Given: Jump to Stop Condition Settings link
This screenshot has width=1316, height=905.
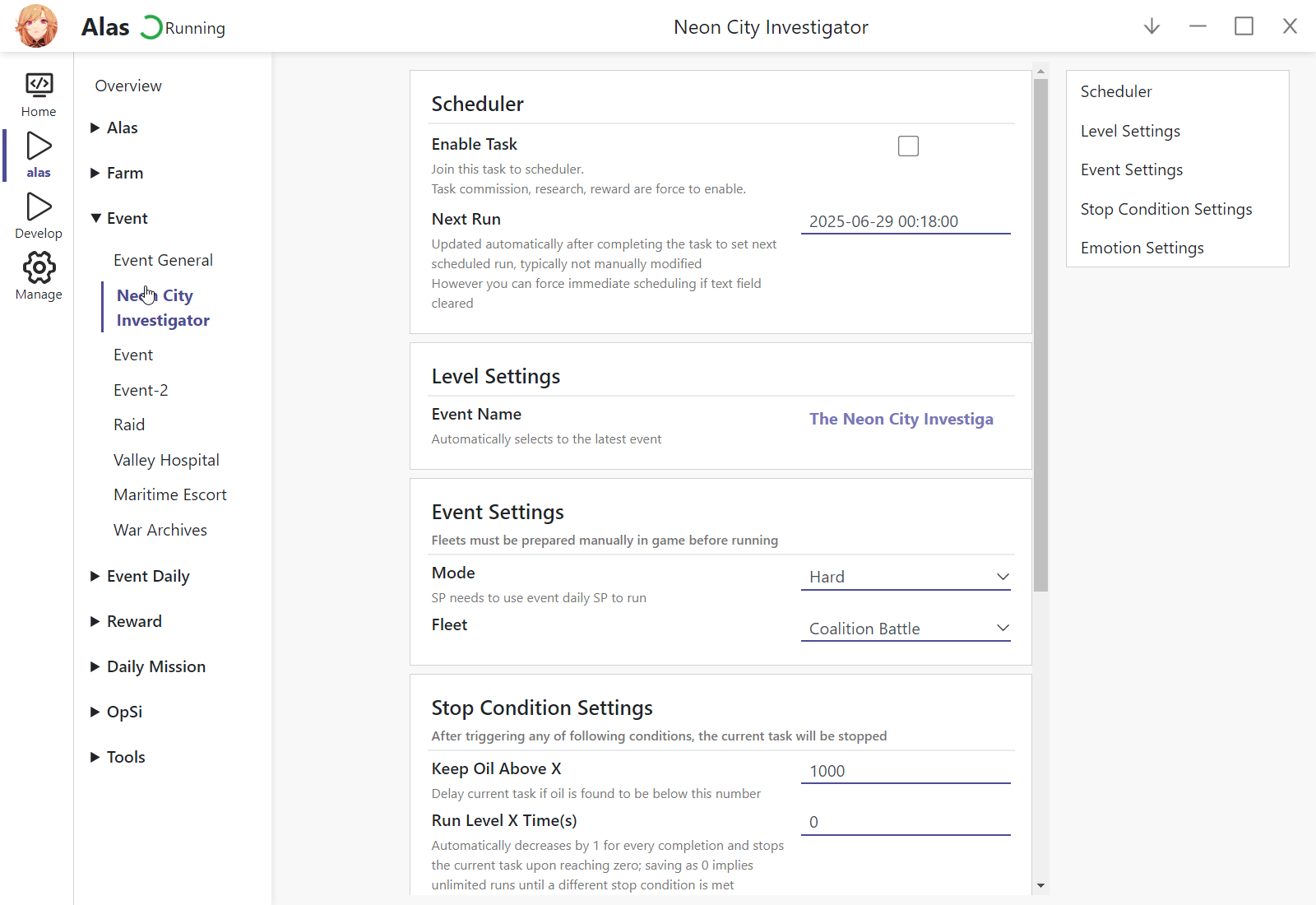Looking at the screenshot, I should 1166,209.
